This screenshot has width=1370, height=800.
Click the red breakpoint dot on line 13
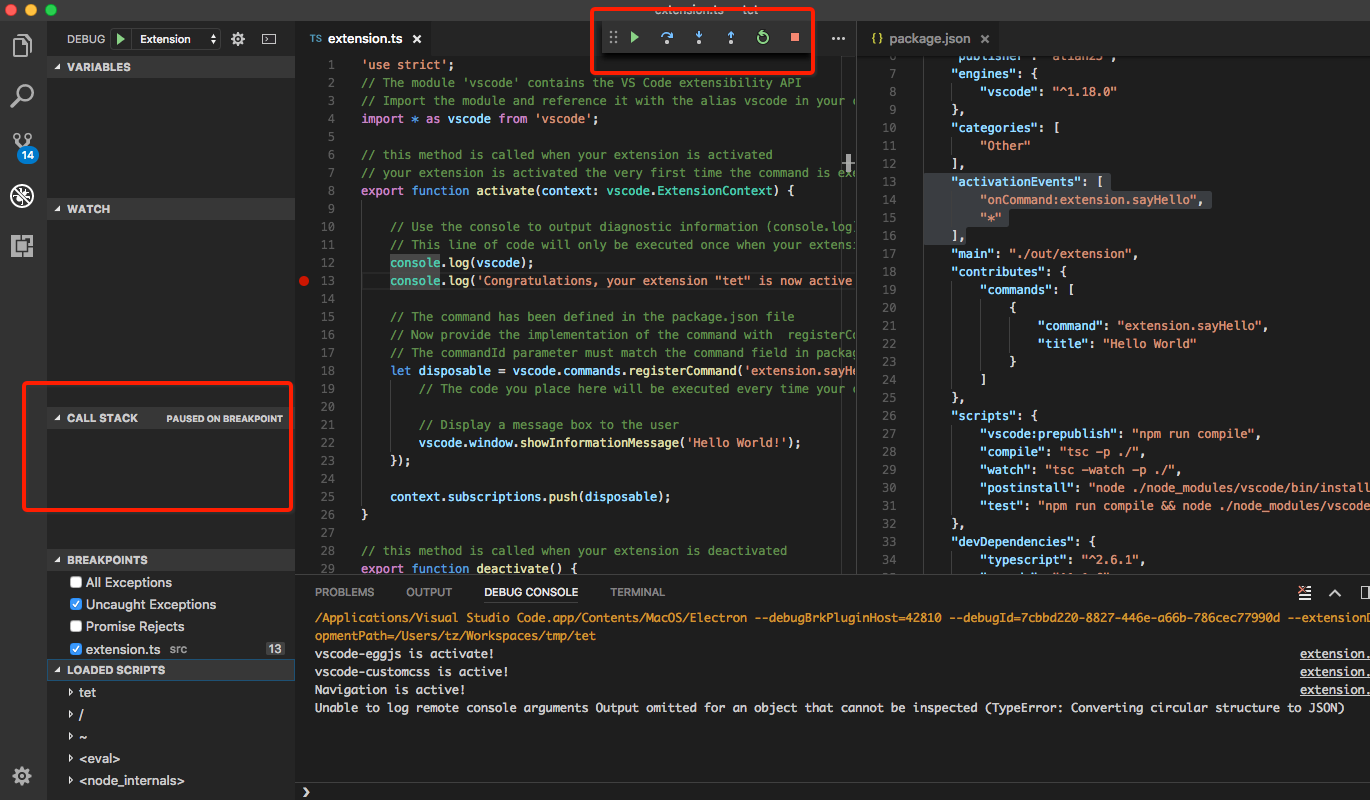coord(304,281)
